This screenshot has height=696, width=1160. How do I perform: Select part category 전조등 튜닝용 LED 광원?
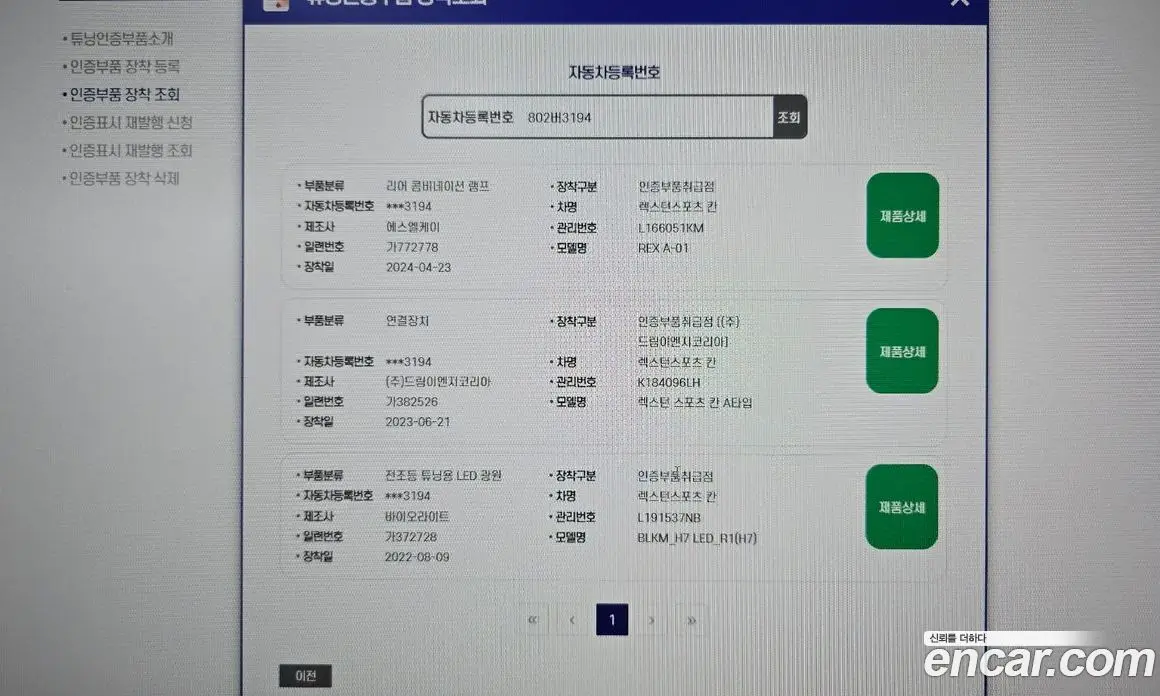coord(444,475)
